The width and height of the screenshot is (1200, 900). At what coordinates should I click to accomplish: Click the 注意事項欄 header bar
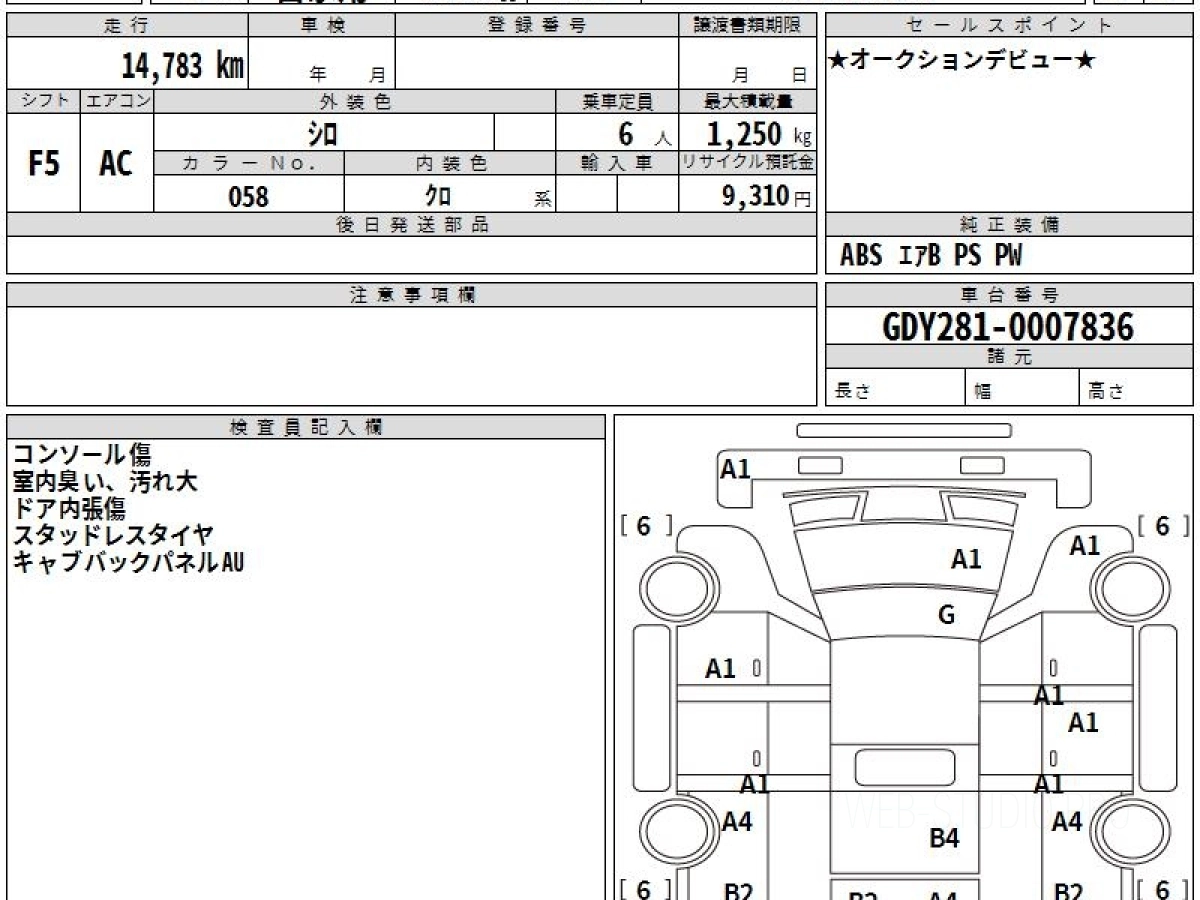click(x=412, y=295)
